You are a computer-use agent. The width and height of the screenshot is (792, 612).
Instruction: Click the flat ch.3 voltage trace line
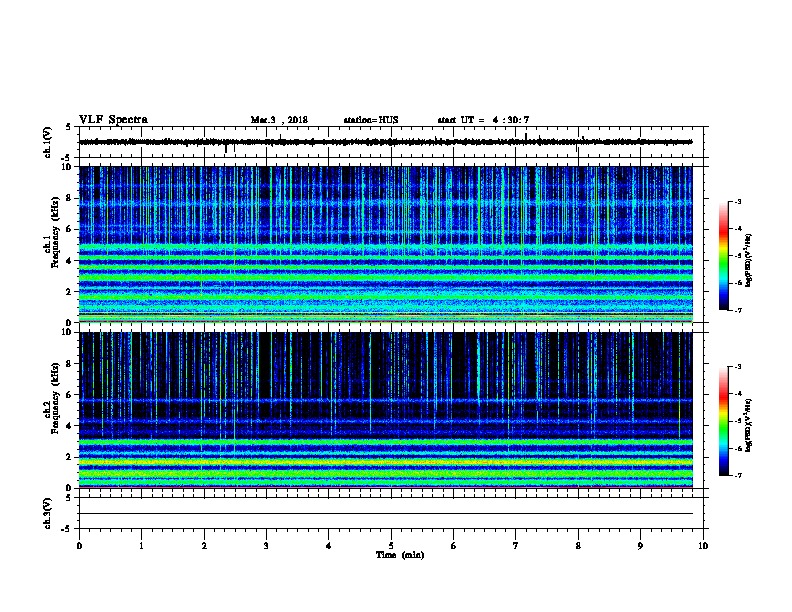click(x=385, y=514)
